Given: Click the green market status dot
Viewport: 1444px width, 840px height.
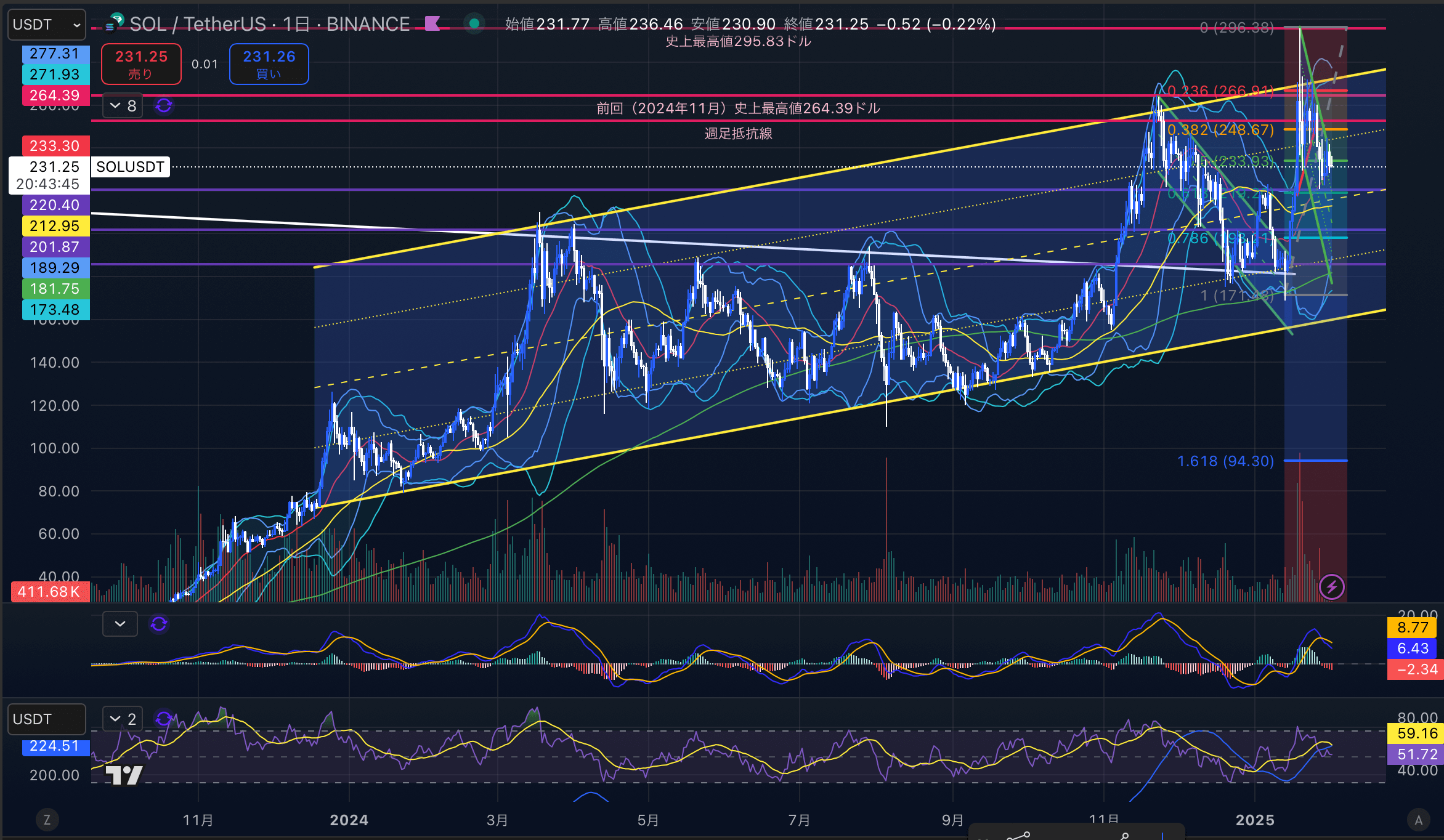Looking at the screenshot, I should pyautogui.click(x=474, y=24).
